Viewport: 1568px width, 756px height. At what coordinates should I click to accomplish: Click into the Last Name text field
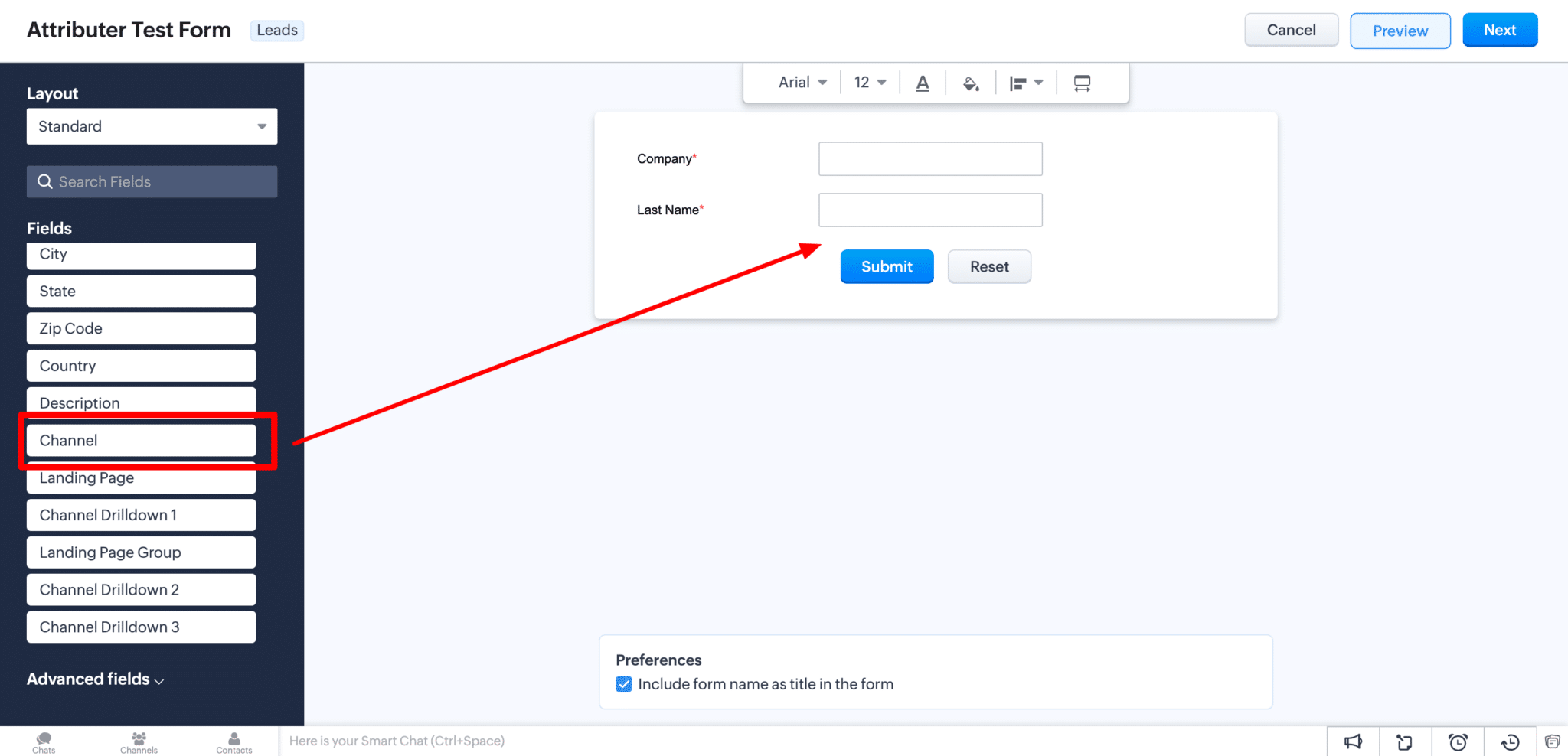(930, 210)
